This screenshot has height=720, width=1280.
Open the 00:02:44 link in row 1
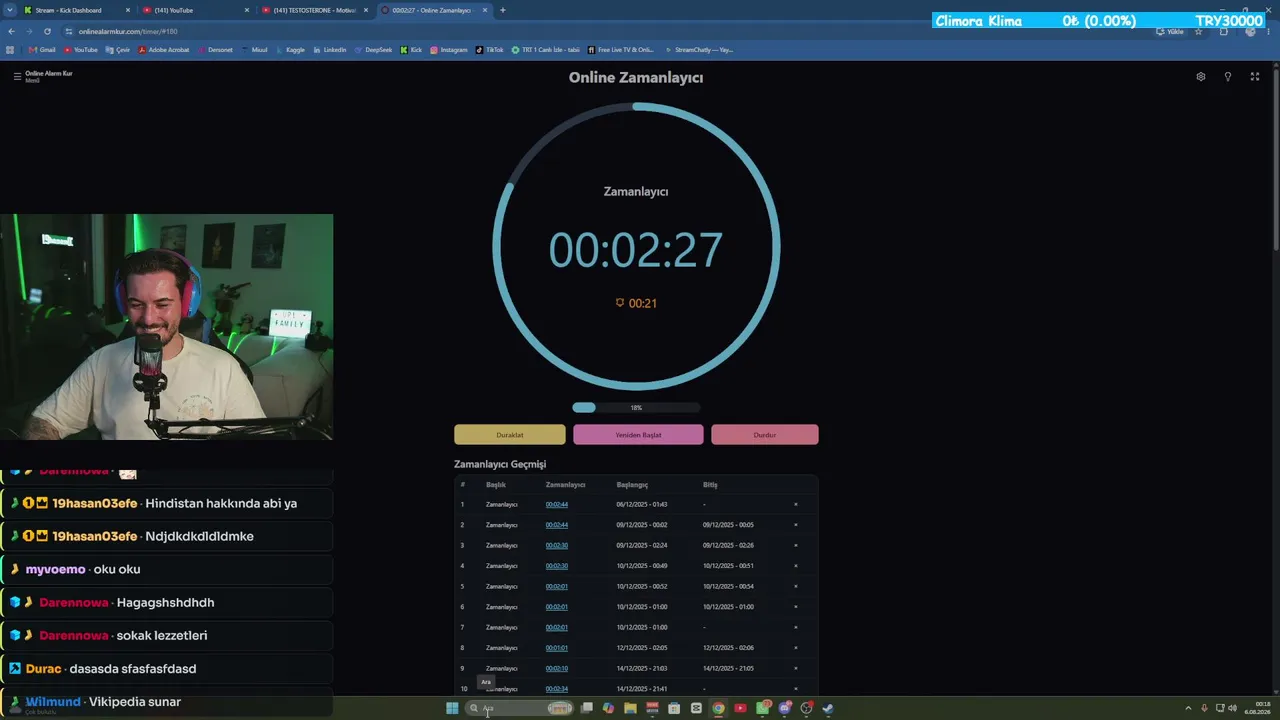click(x=557, y=505)
